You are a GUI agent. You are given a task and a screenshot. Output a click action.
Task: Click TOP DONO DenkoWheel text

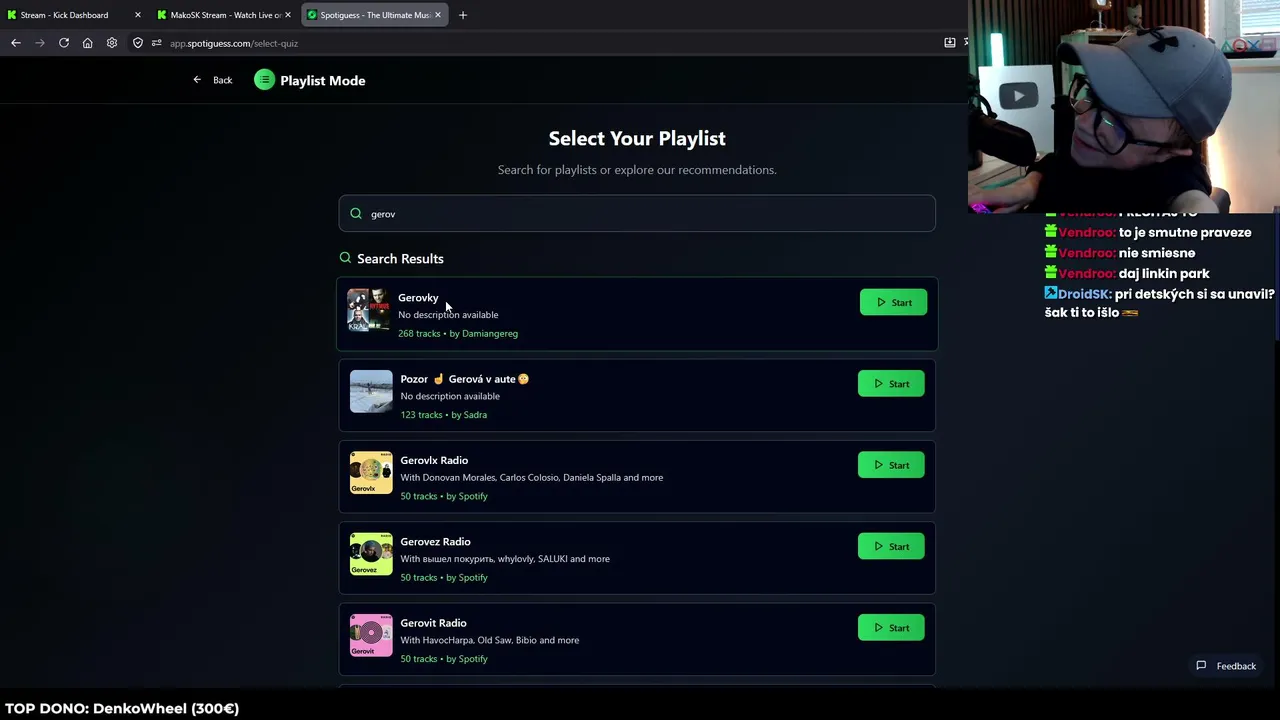[122, 708]
